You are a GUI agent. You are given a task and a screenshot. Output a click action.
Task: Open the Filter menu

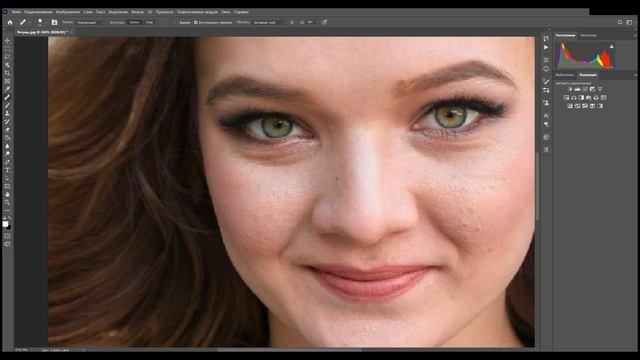pos(138,12)
